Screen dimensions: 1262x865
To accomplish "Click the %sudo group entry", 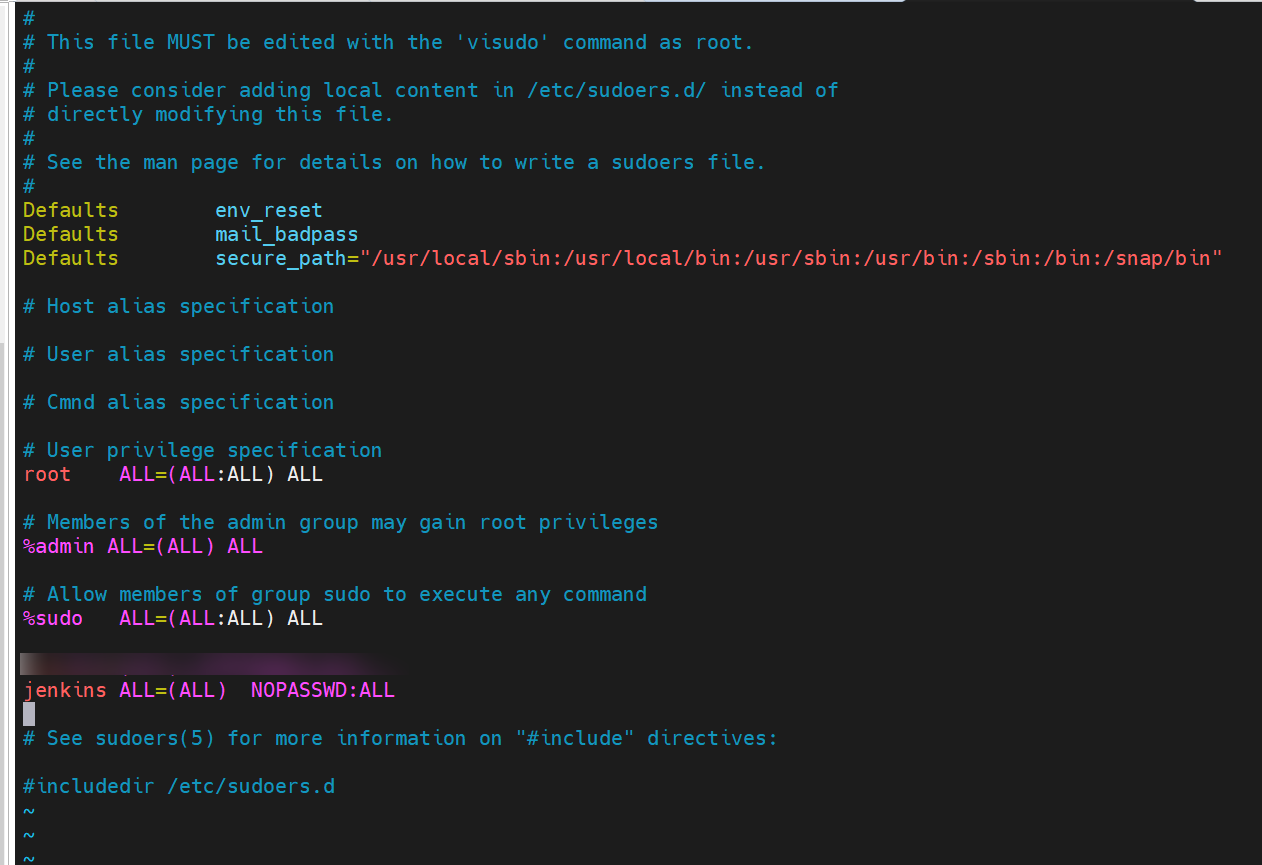I will point(52,618).
